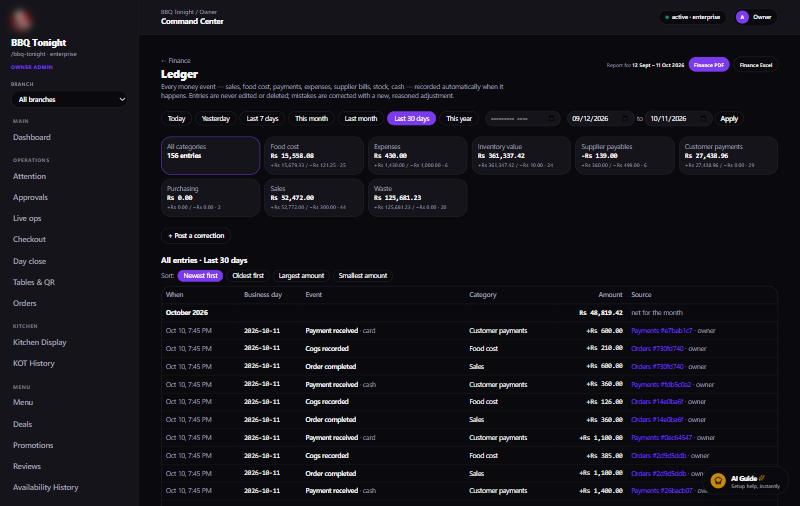Click the 09/12/2026 start date field
This screenshot has width=800, height=506.
[x=600, y=118]
